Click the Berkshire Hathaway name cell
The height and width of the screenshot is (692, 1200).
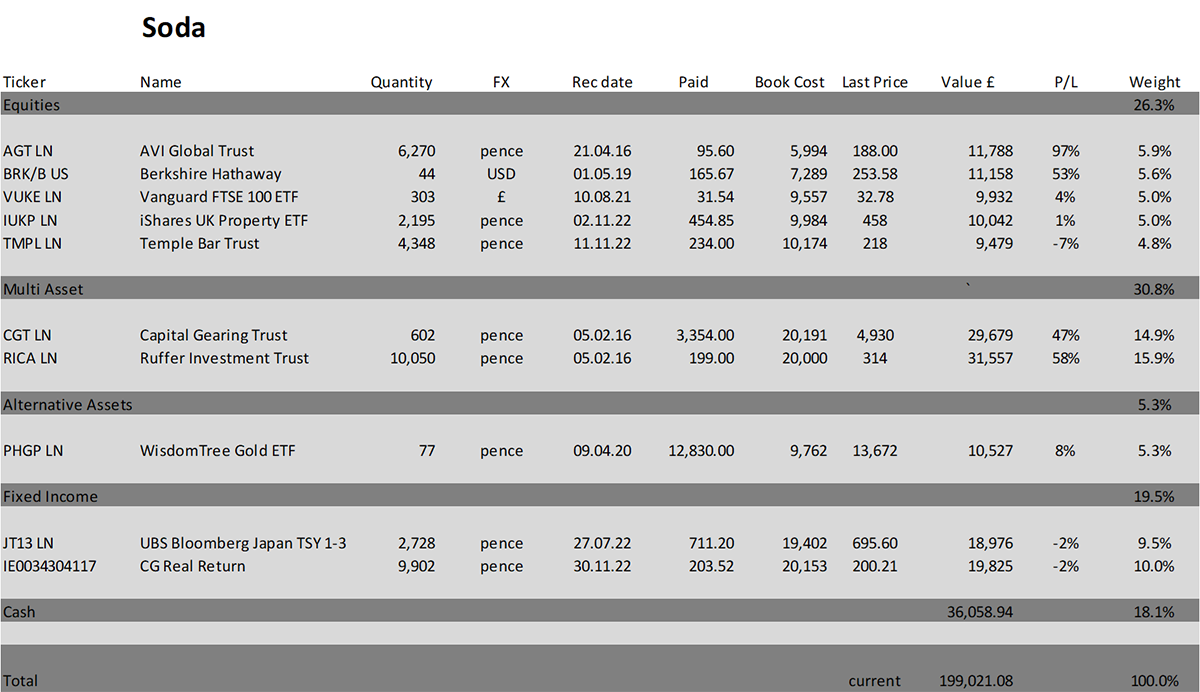(211, 174)
